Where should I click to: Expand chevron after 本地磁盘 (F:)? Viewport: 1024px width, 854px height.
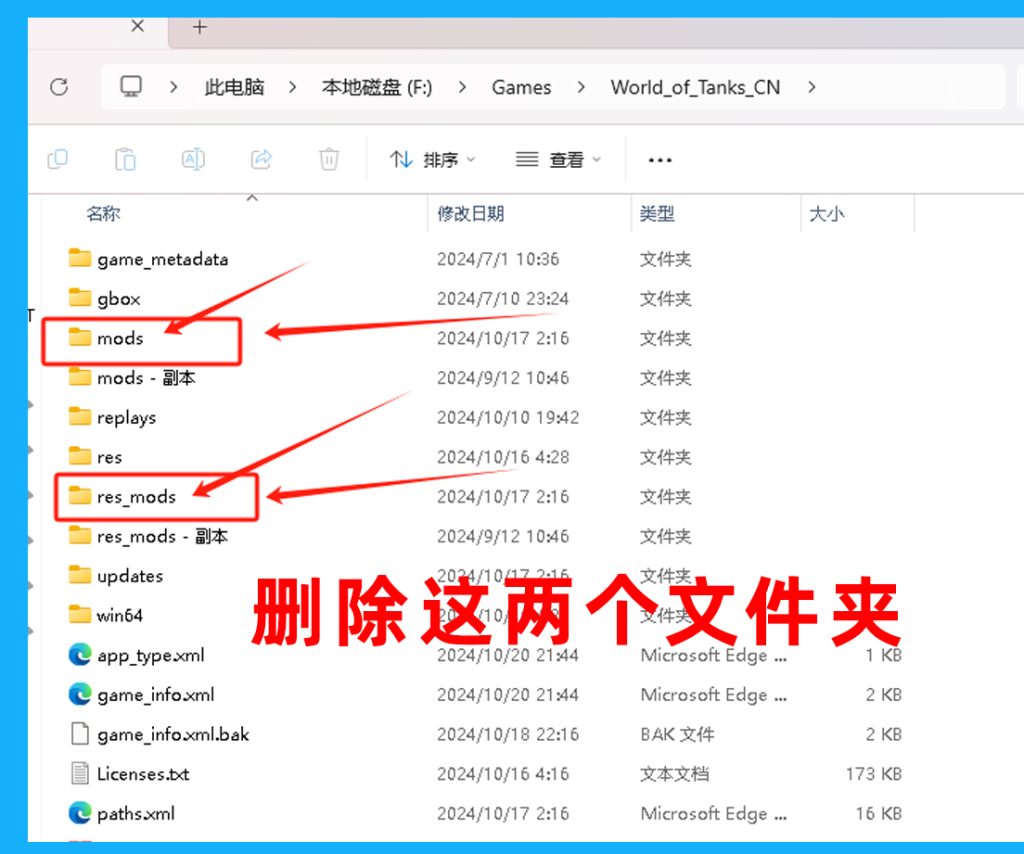point(462,87)
